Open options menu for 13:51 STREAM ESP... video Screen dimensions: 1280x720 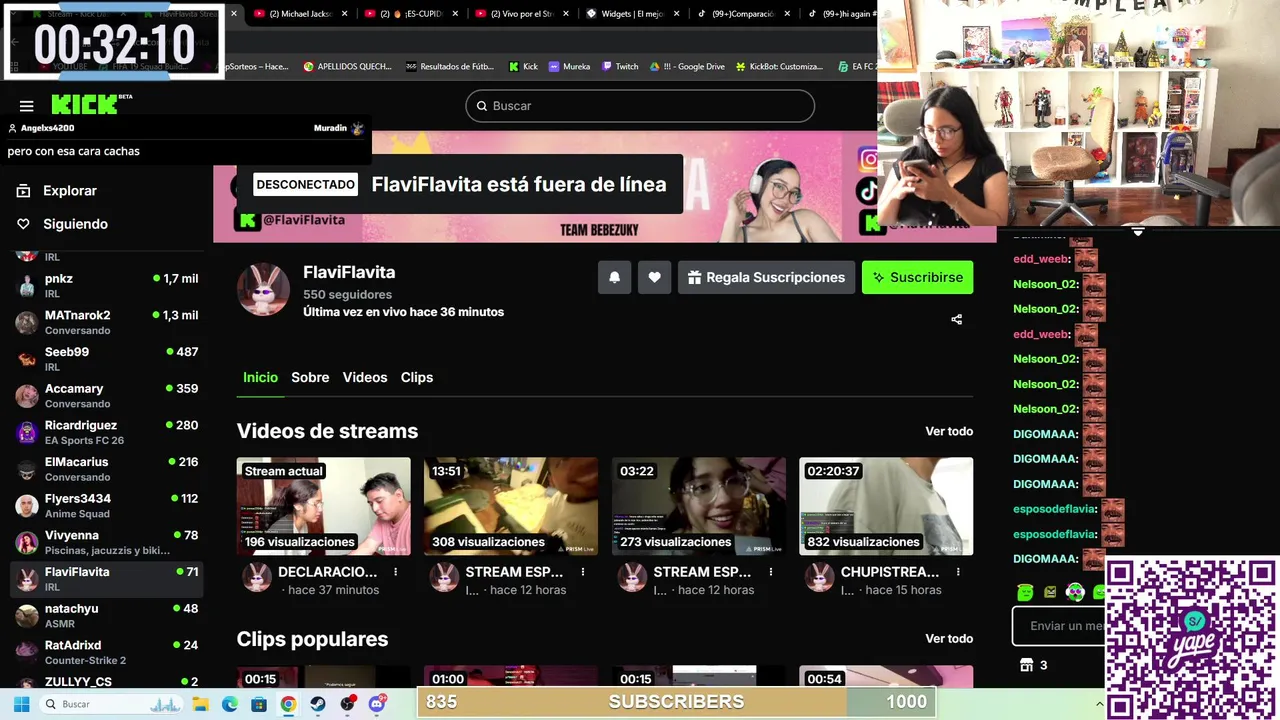(x=583, y=572)
